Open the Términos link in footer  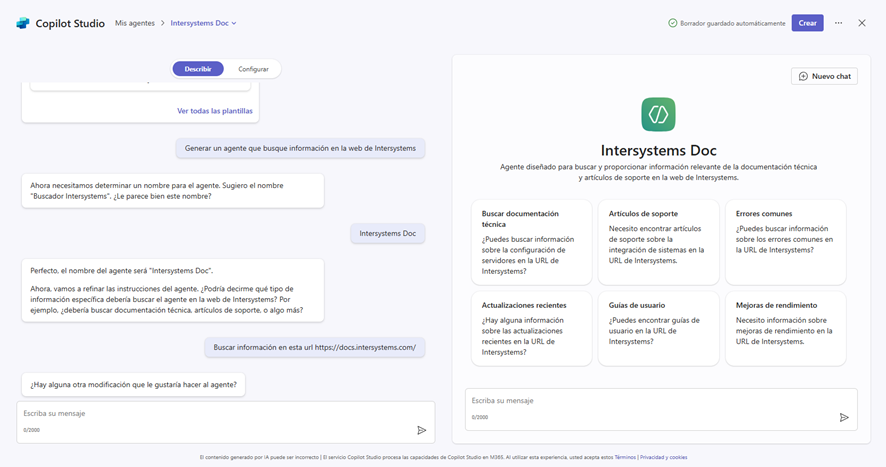(624, 457)
